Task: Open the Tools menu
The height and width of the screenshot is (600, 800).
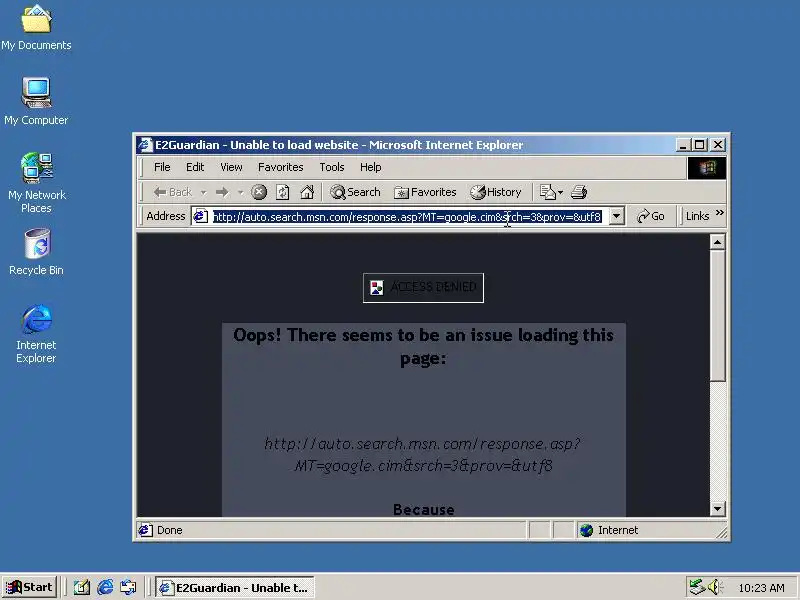Action: [332, 167]
